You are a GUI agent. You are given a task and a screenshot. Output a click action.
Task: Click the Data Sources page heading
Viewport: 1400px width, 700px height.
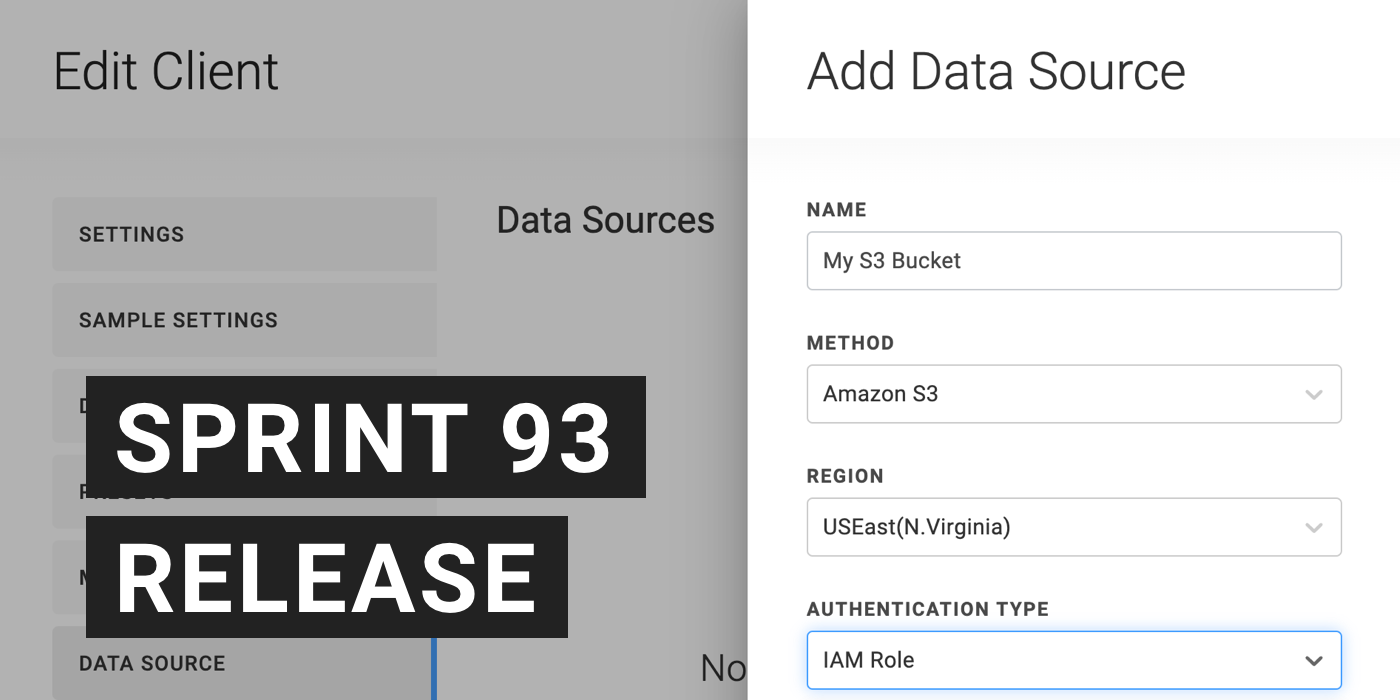(x=605, y=220)
